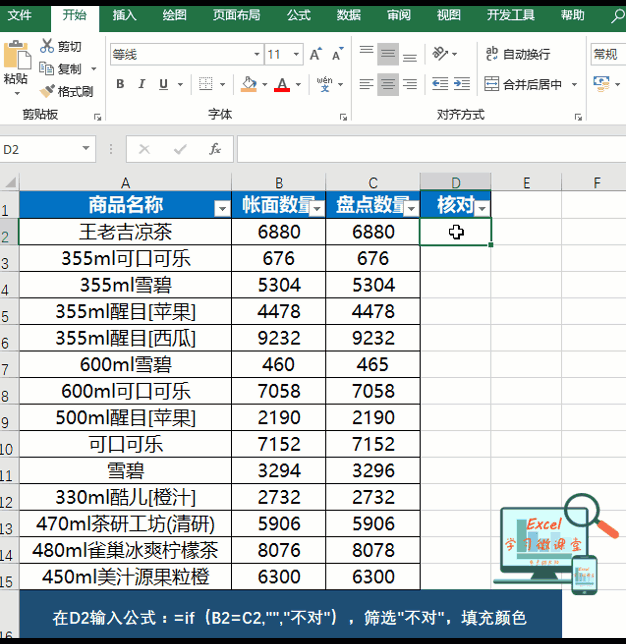Switch to the 公式 tab
The height and width of the screenshot is (644, 626).
click(x=299, y=16)
